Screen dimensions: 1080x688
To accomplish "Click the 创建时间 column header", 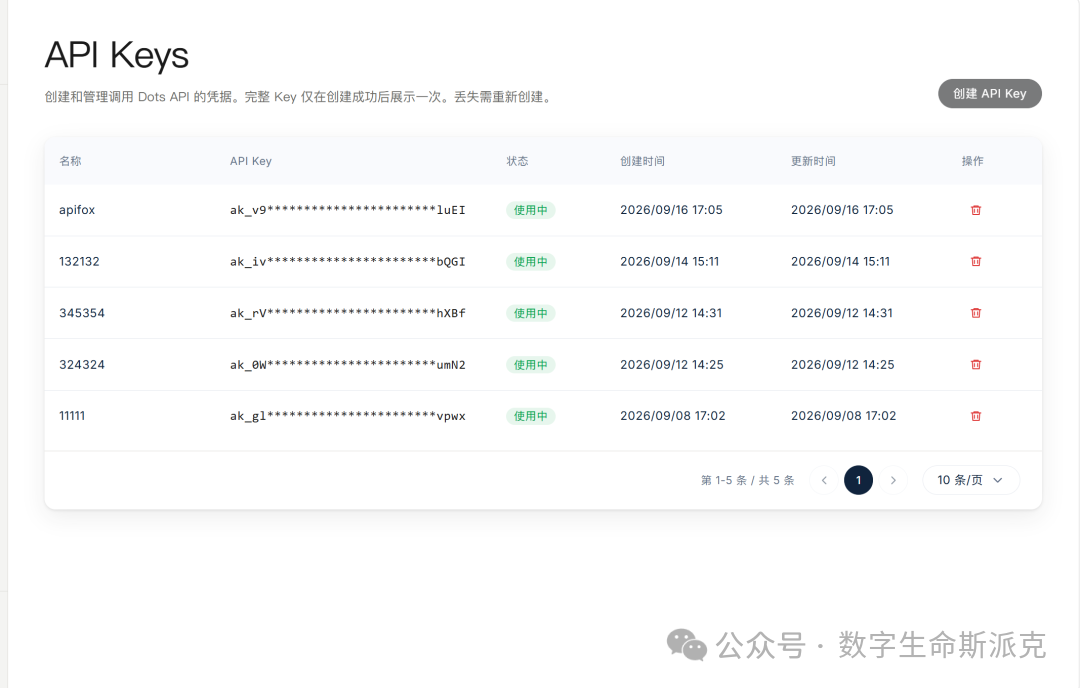I will click(642, 161).
